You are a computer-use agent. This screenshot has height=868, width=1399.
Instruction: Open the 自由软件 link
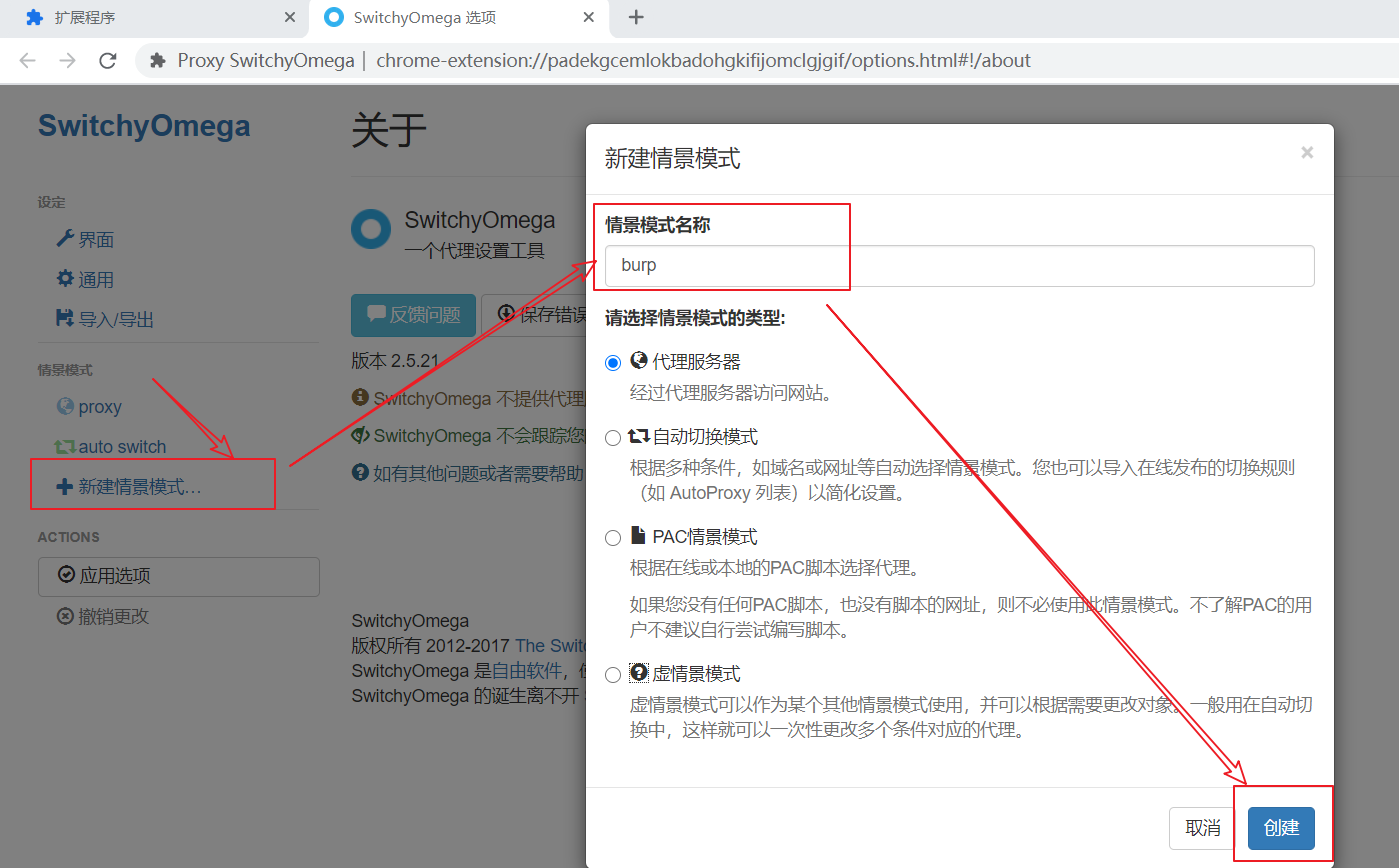(x=525, y=671)
